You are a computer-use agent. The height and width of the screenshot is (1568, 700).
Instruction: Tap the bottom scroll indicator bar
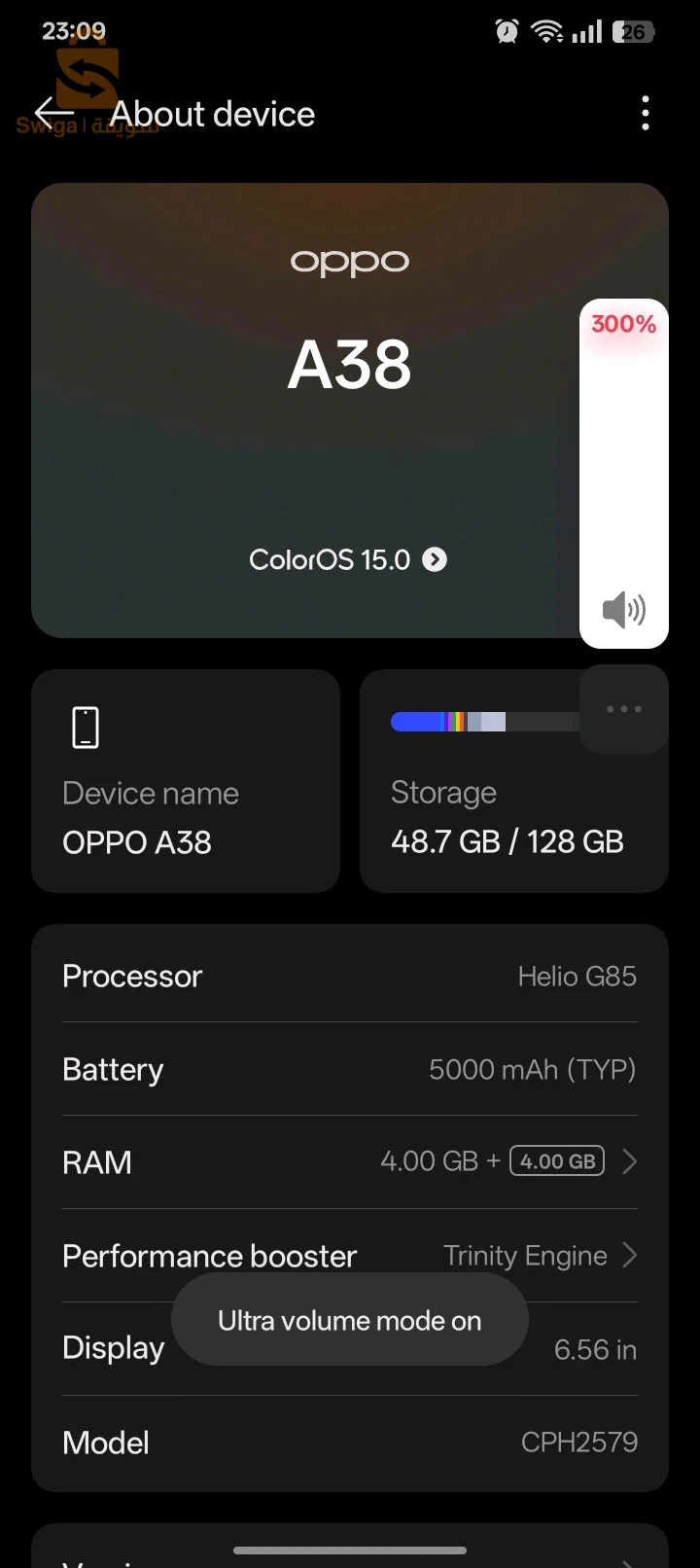click(349, 1550)
